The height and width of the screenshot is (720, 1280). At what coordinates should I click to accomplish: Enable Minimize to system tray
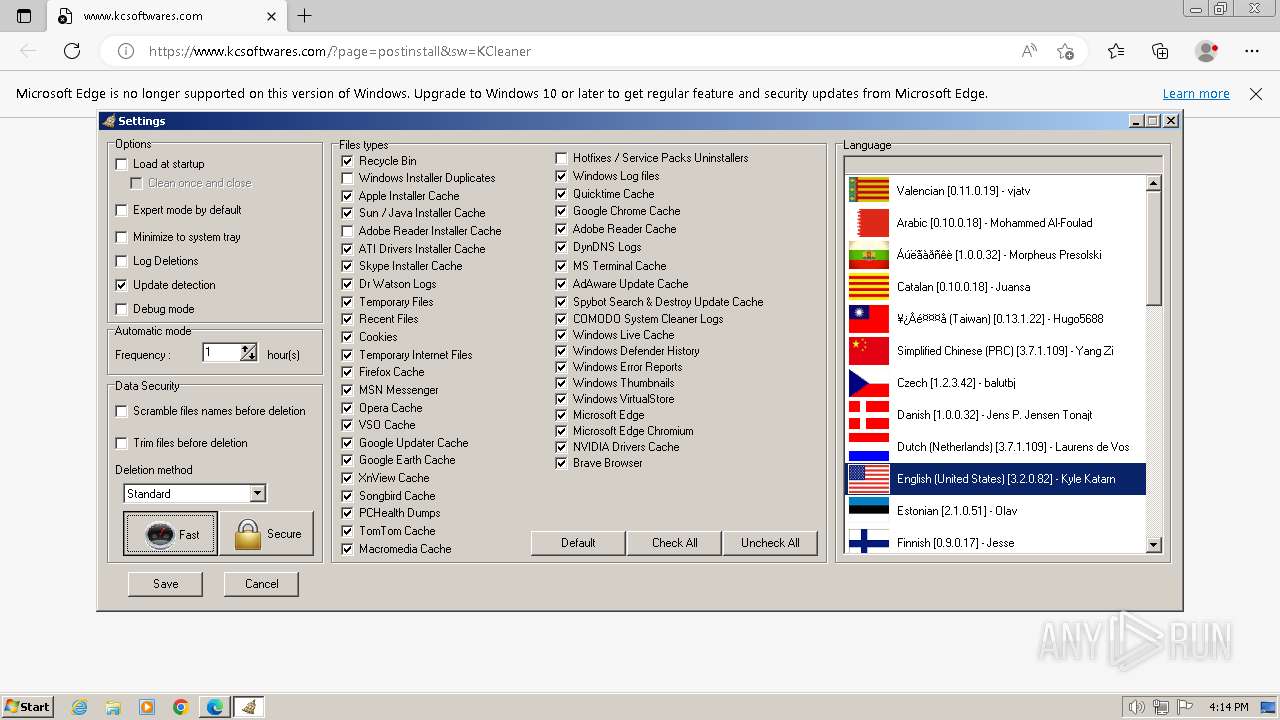[x=122, y=237]
